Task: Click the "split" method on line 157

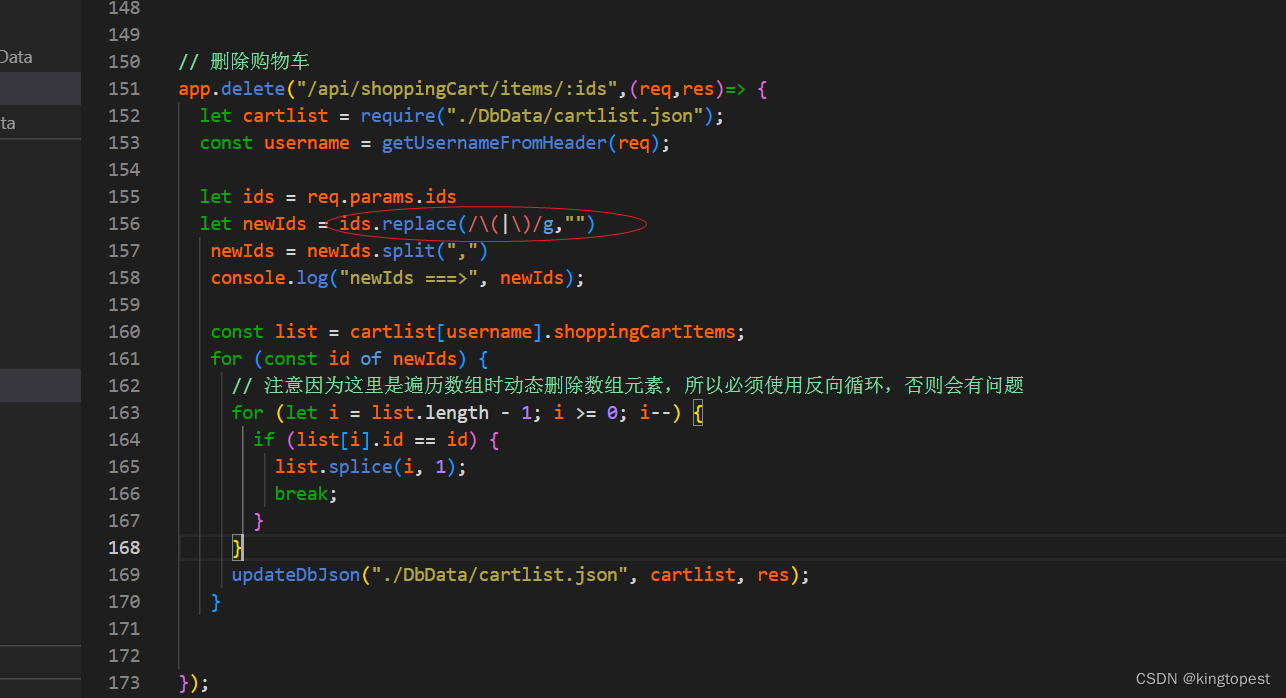Action: [x=408, y=251]
